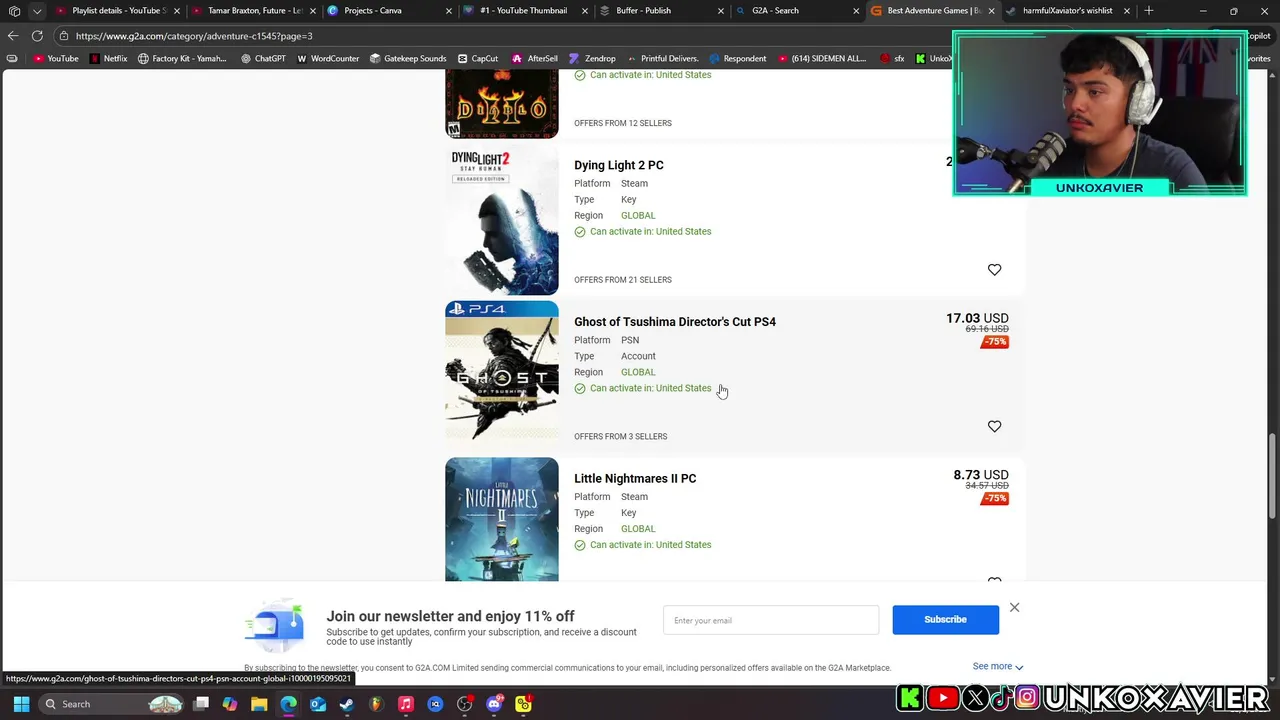Open (614) SIDEMEN ALL bookmark
This screenshot has width=1280, height=720.
(821, 59)
